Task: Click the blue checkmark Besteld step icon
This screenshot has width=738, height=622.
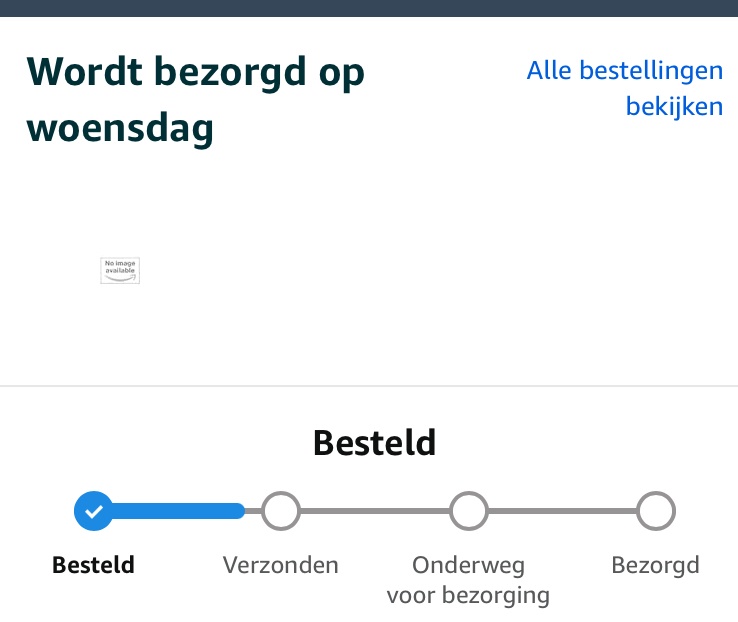Action: pos(93,511)
